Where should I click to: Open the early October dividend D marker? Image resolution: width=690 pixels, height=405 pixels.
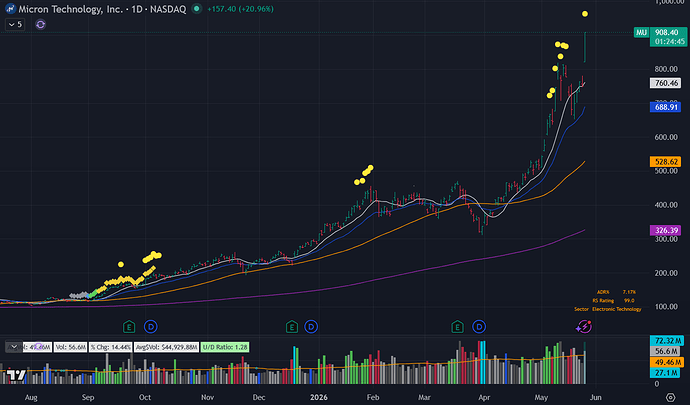(x=150, y=327)
